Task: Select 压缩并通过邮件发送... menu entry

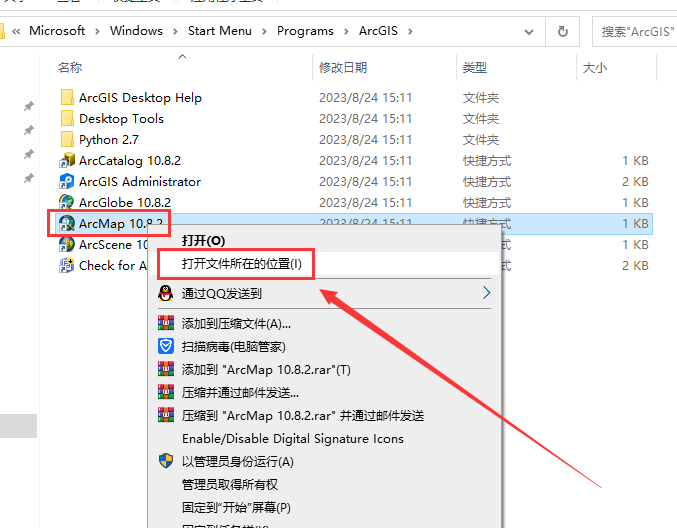Action: click(240, 392)
